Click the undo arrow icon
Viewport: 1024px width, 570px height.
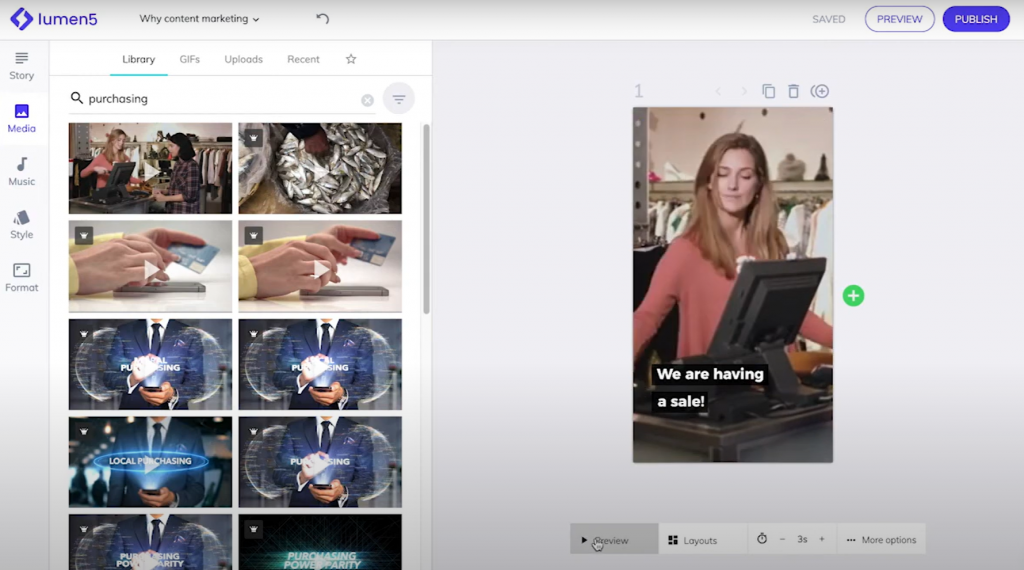coord(322,19)
